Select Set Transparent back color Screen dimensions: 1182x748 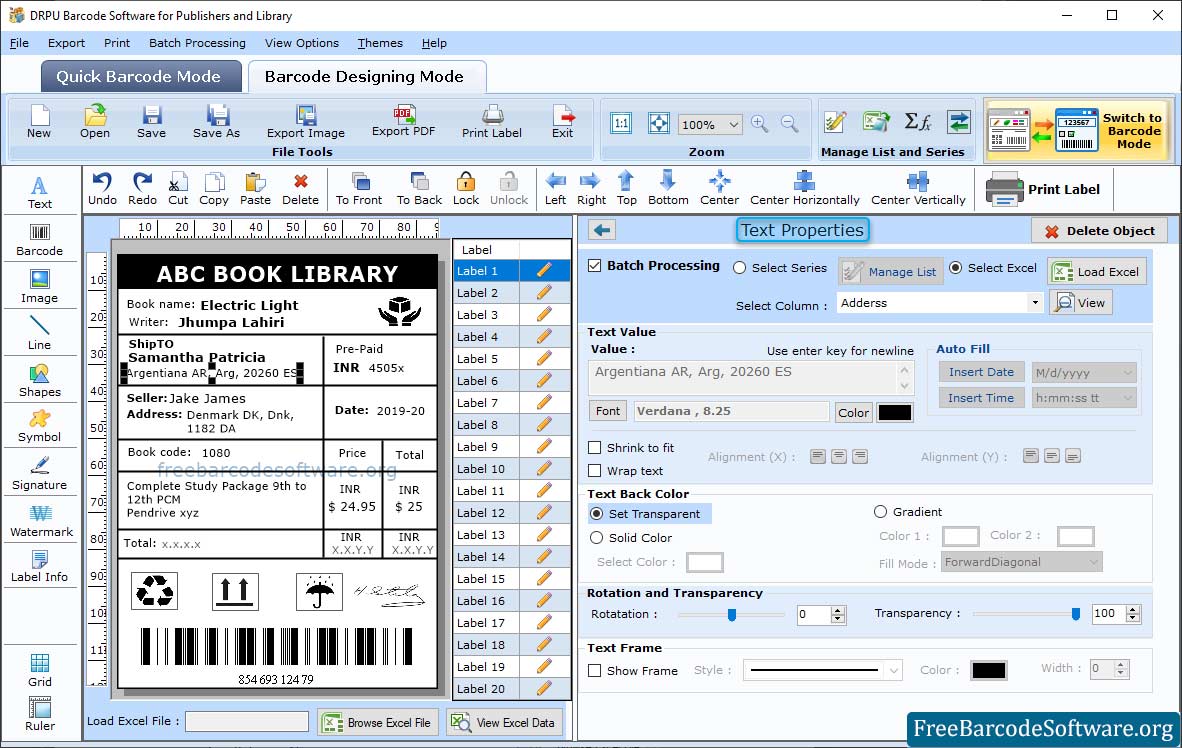click(596, 513)
